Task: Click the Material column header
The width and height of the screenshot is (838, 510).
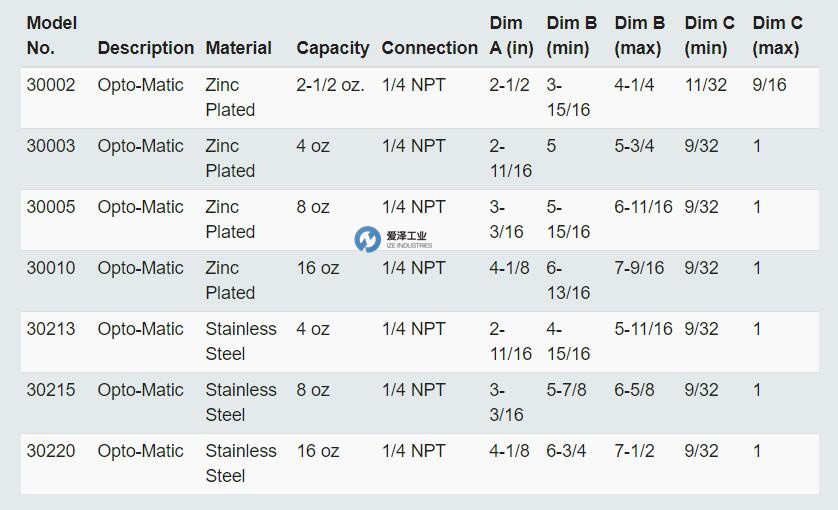Action: tap(239, 48)
